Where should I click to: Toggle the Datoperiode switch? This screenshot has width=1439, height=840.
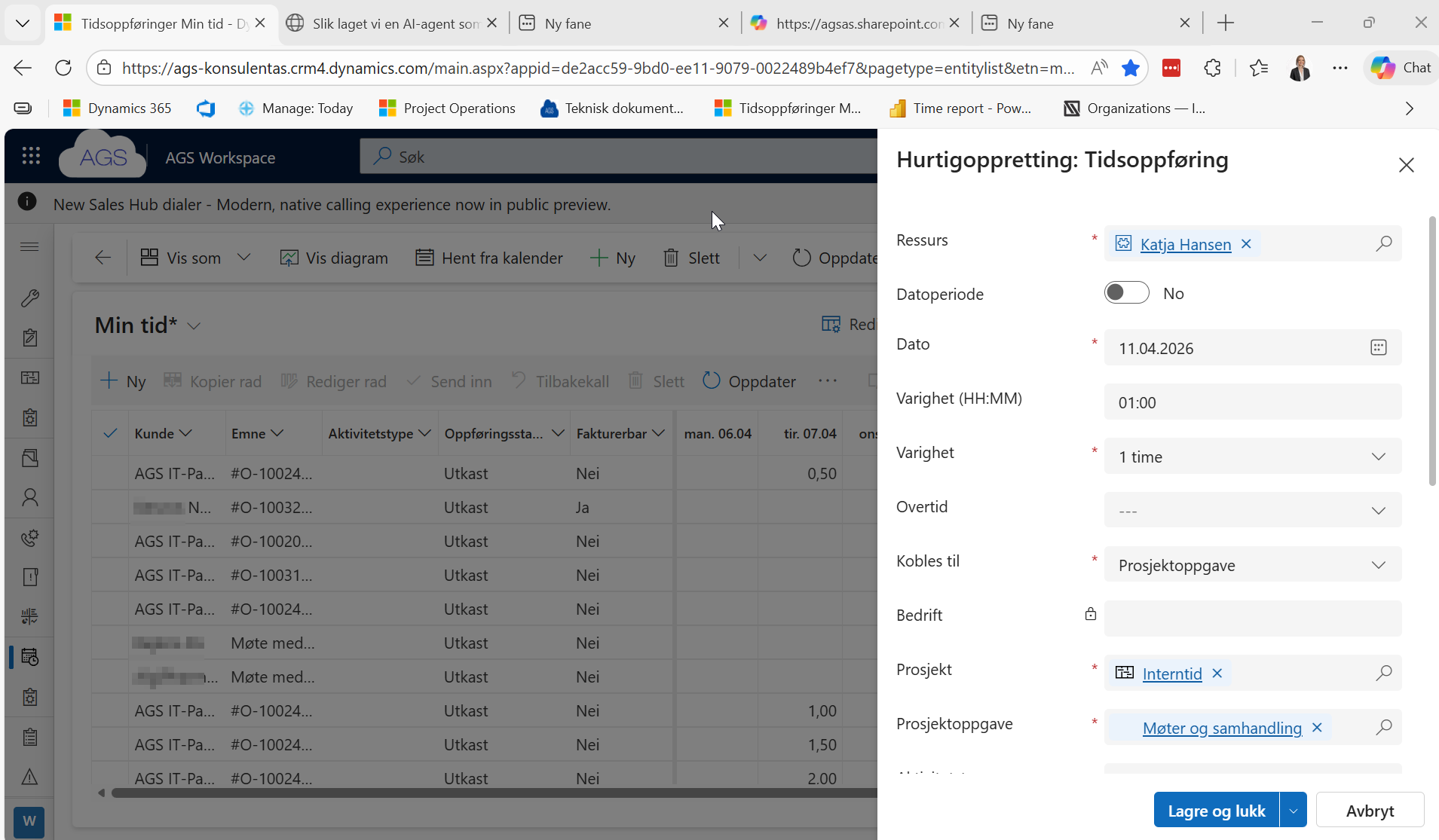tap(1126, 293)
